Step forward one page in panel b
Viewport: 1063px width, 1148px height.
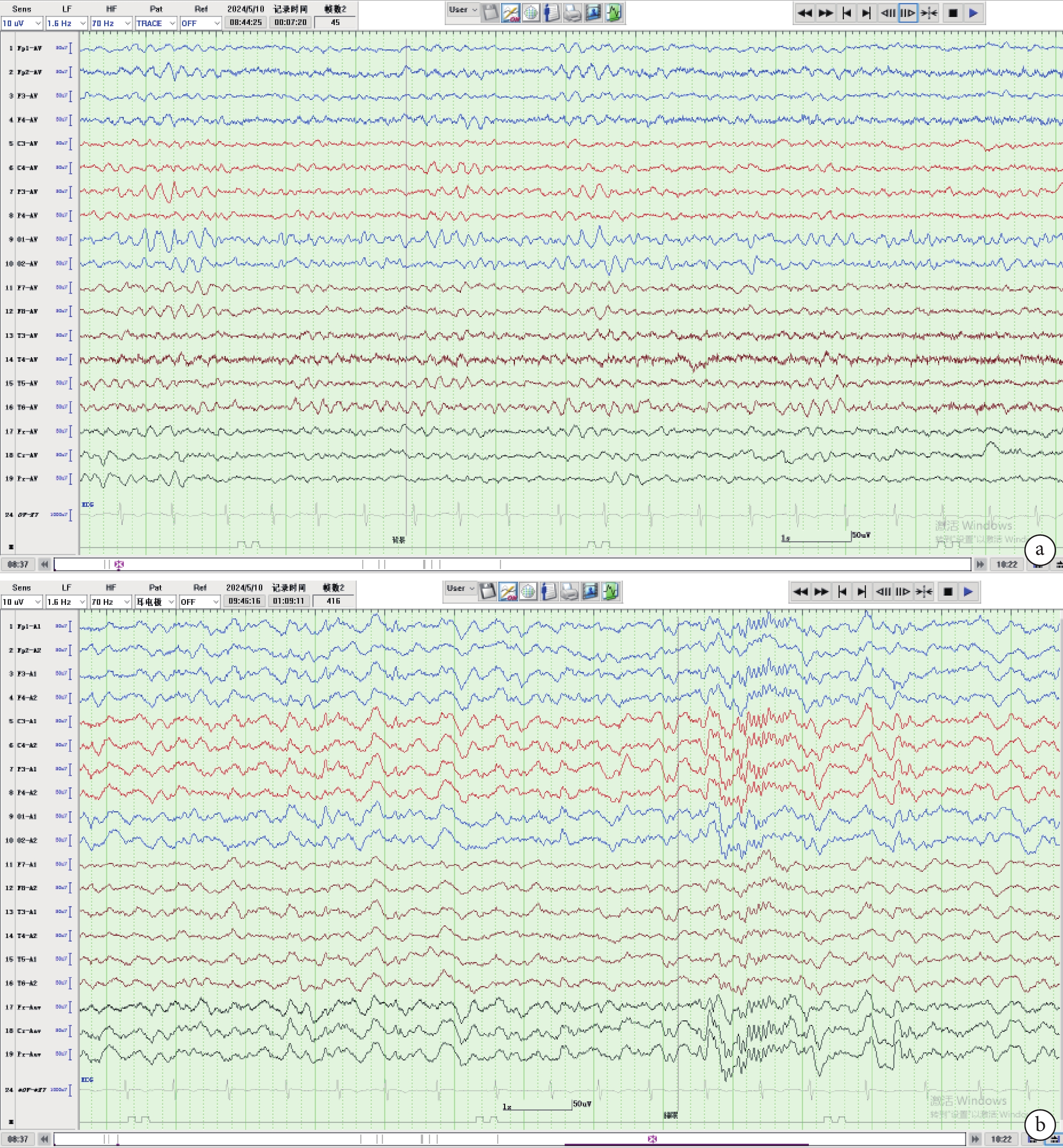(x=903, y=591)
